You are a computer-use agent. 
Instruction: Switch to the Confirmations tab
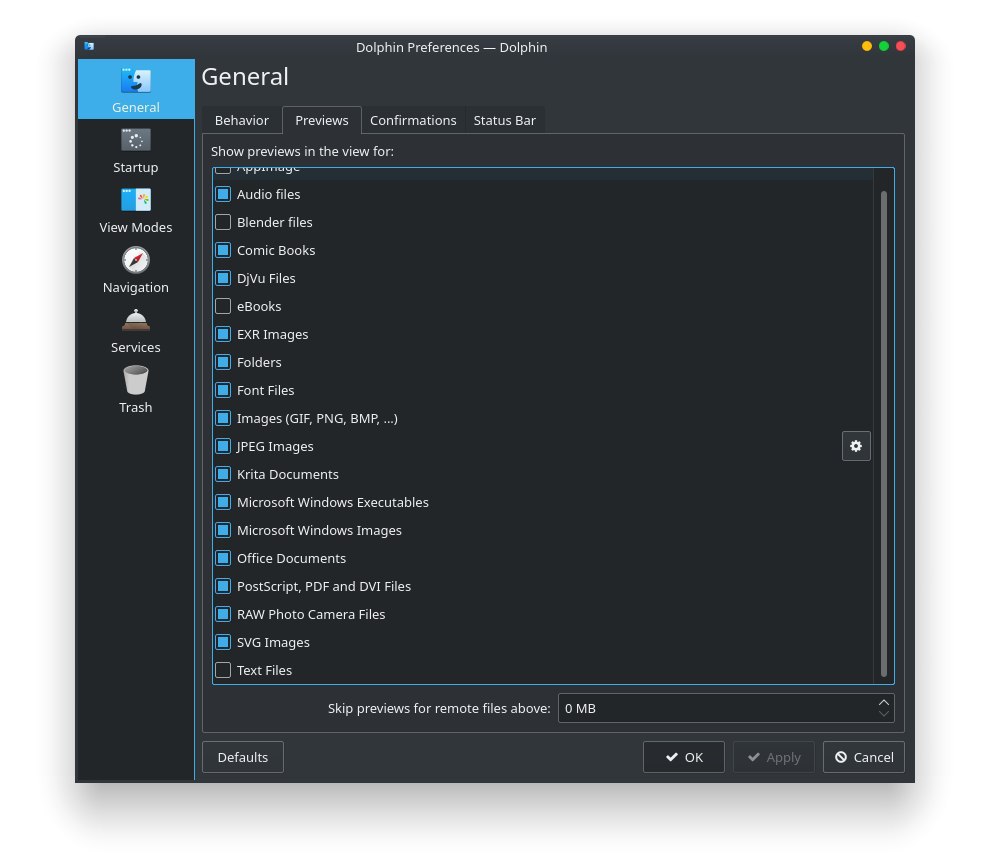[413, 120]
